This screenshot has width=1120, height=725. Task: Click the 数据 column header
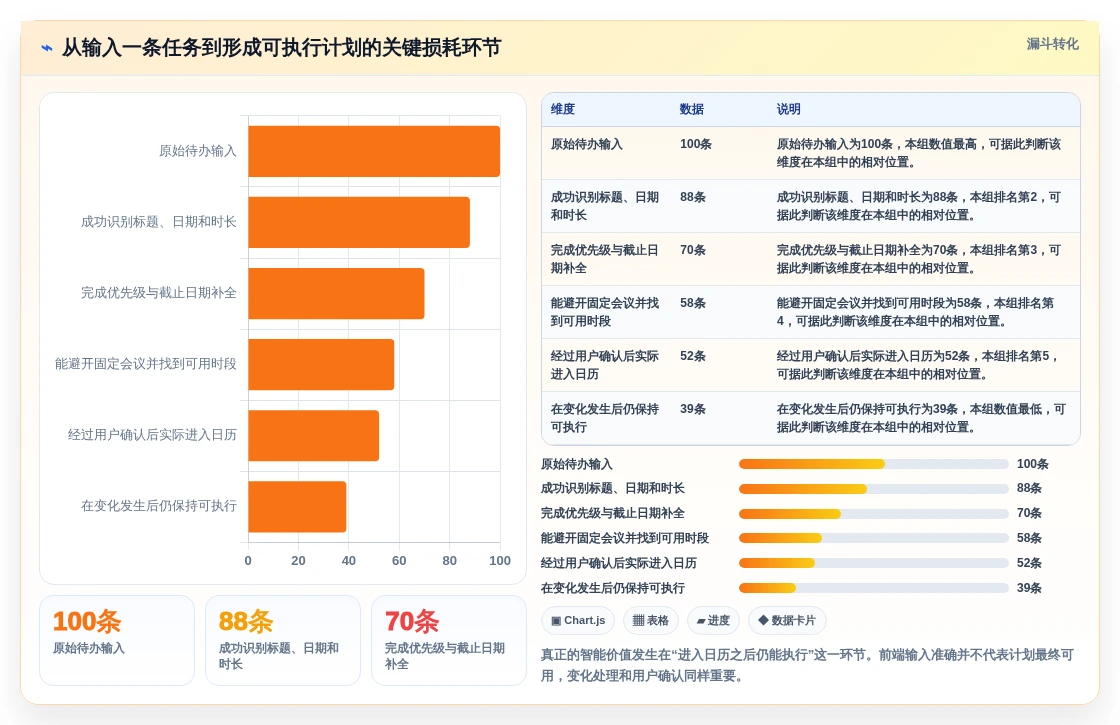click(691, 109)
